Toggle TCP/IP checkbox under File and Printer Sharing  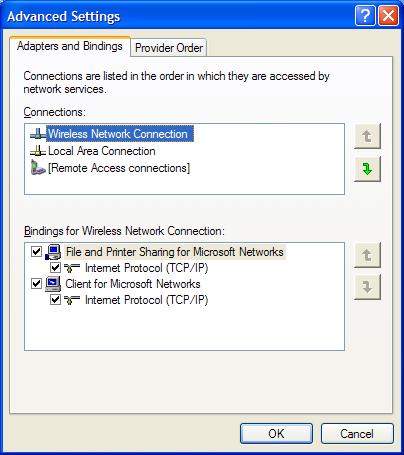[55, 267]
